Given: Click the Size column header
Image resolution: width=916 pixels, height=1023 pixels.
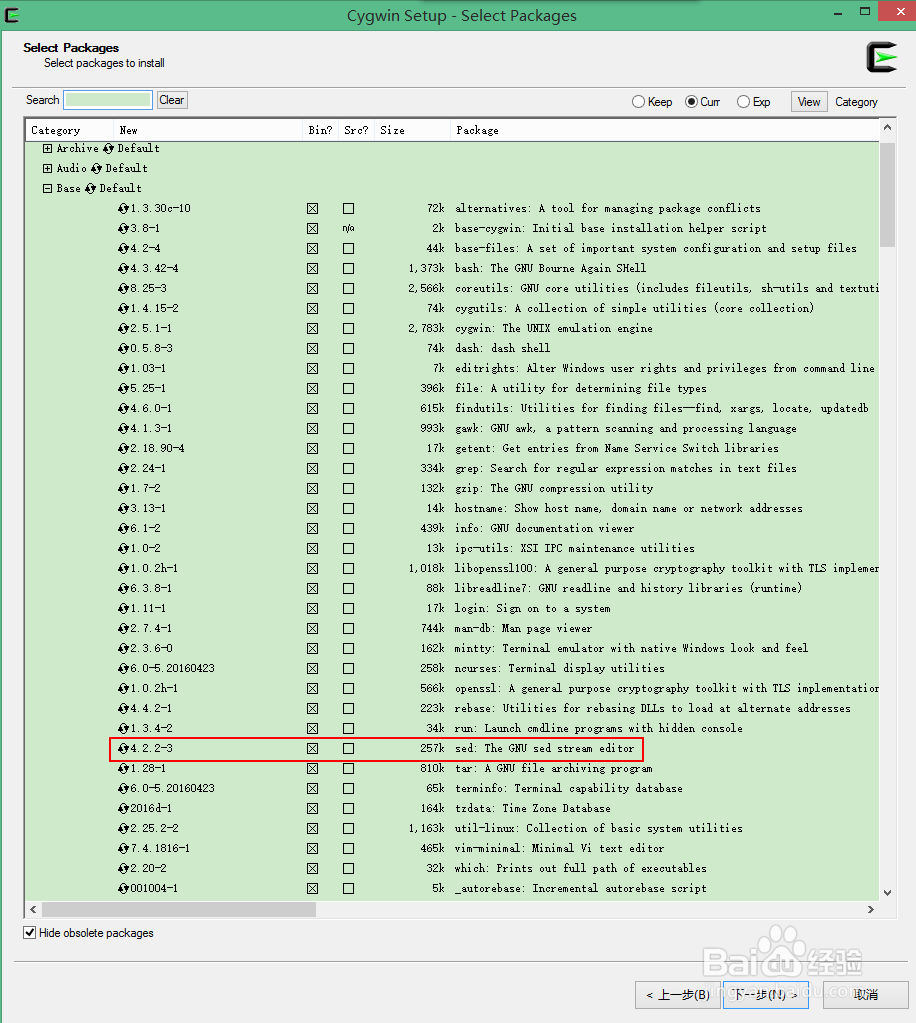Looking at the screenshot, I should click(x=412, y=130).
